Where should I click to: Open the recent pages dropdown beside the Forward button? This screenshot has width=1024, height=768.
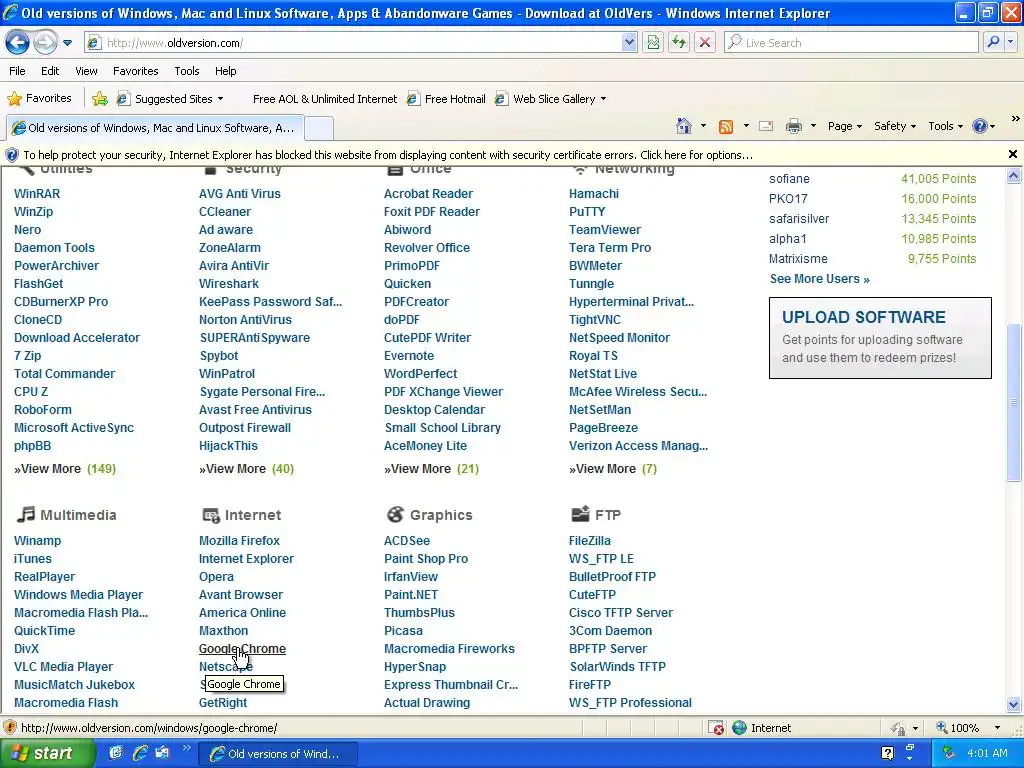pyautogui.click(x=67, y=43)
